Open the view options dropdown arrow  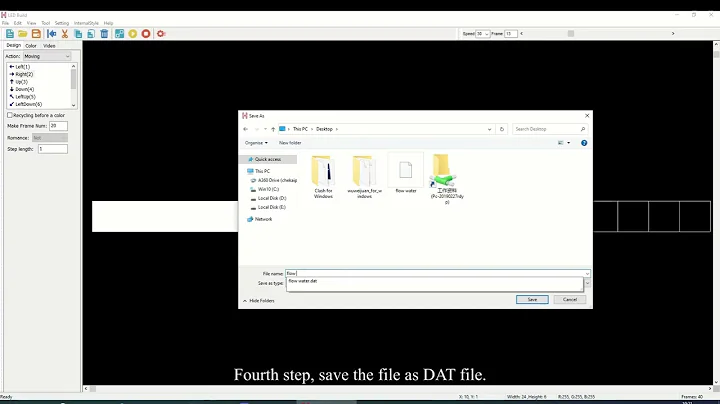pyautogui.click(x=568, y=143)
